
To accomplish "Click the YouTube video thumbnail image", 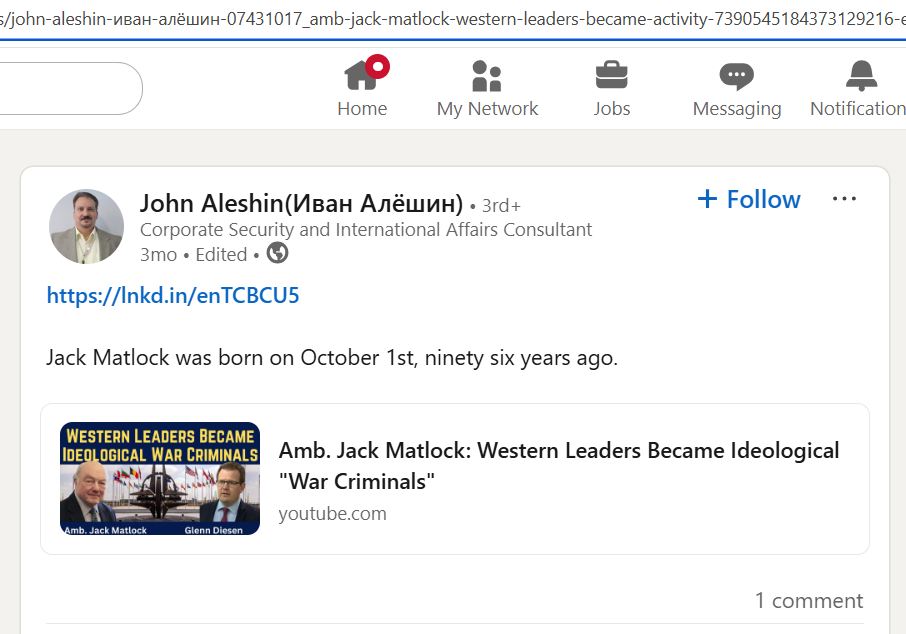I will point(160,478).
